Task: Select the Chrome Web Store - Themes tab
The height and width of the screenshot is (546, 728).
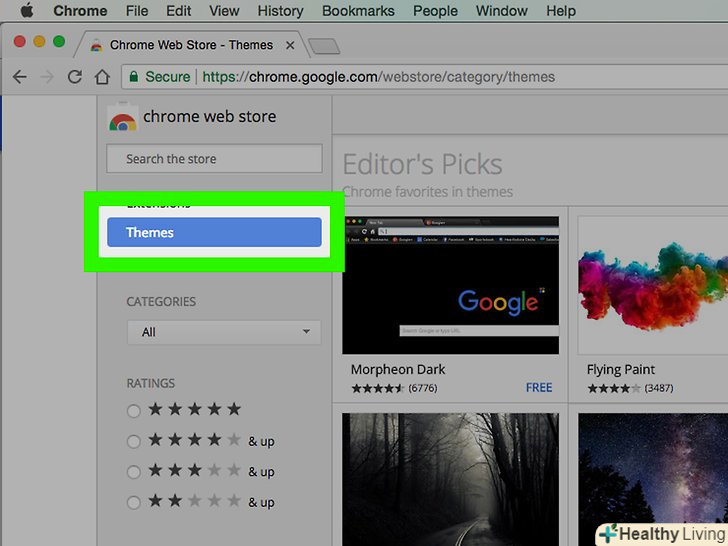Action: point(191,45)
